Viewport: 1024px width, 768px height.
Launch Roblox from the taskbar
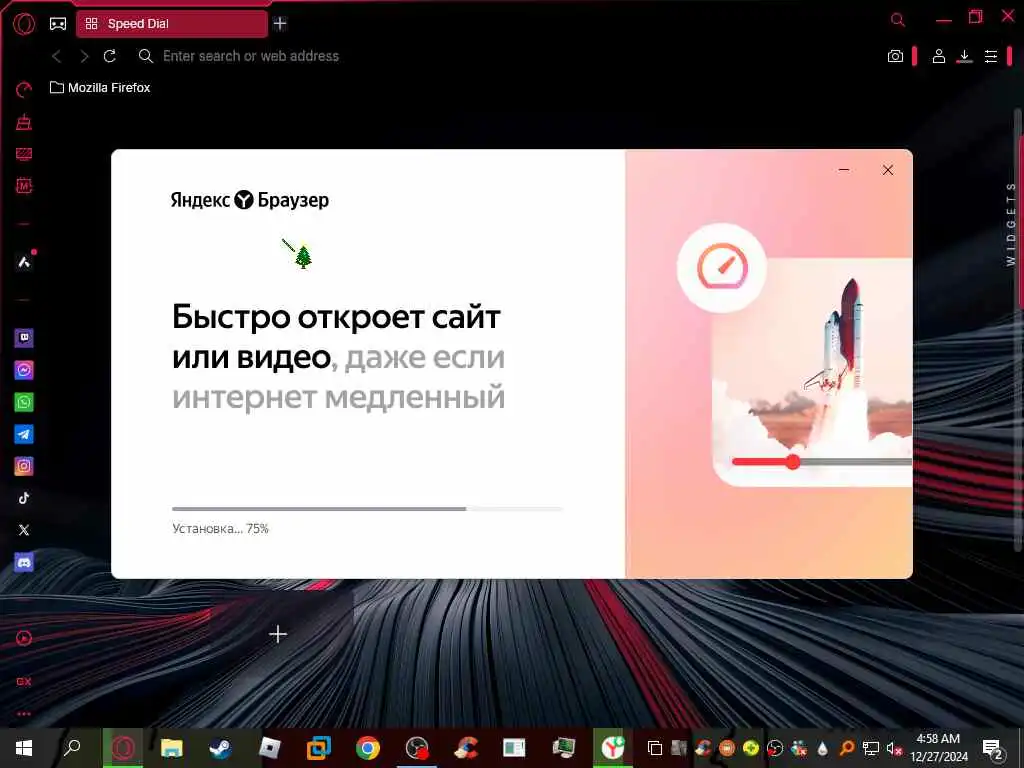pyautogui.click(x=269, y=748)
